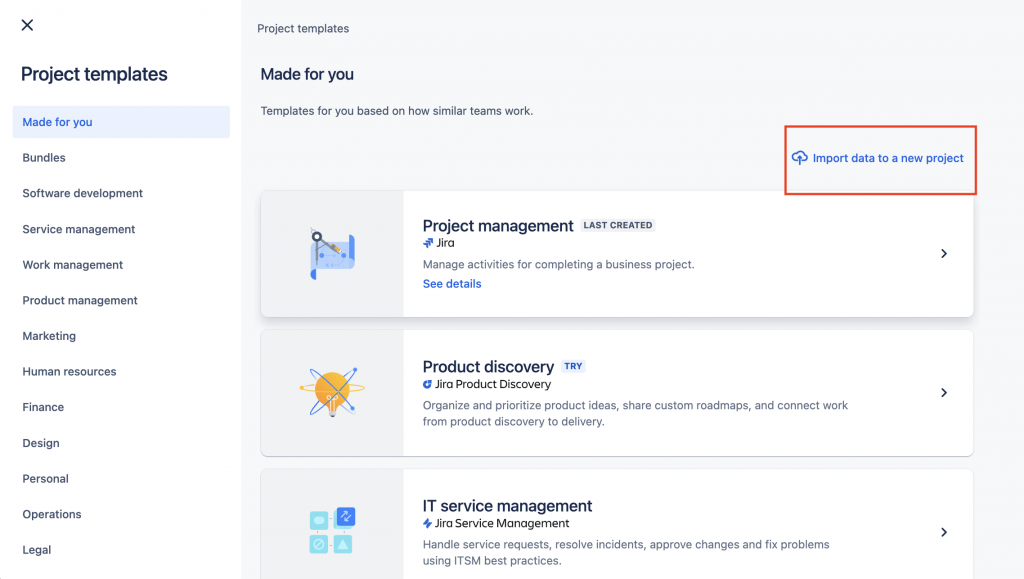
Task: Click the 'Jira Product Discovery' product label
Action: (x=493, y=384)
